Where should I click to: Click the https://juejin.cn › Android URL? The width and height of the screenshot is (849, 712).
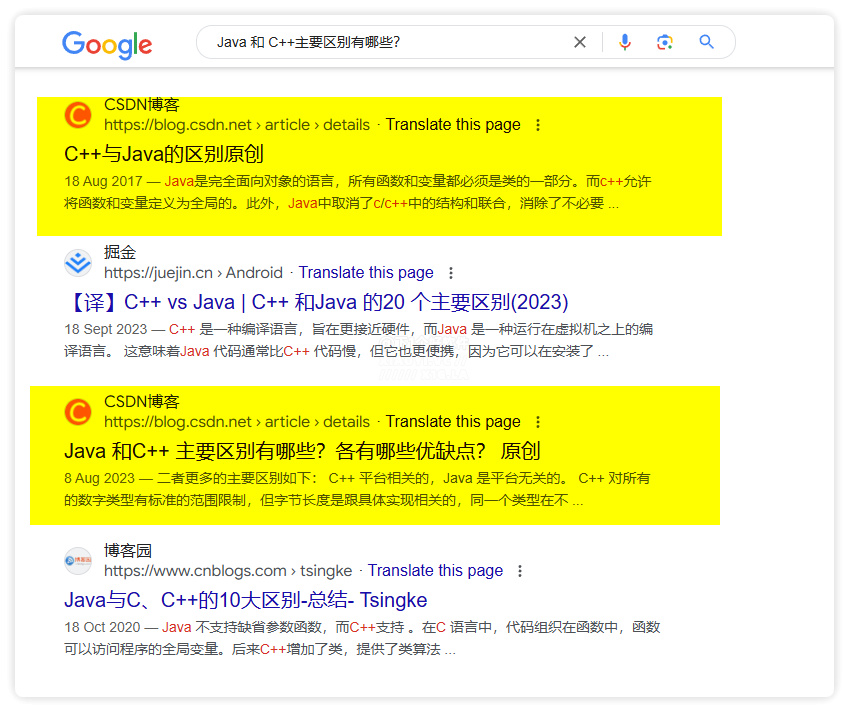tap(193, 272)
